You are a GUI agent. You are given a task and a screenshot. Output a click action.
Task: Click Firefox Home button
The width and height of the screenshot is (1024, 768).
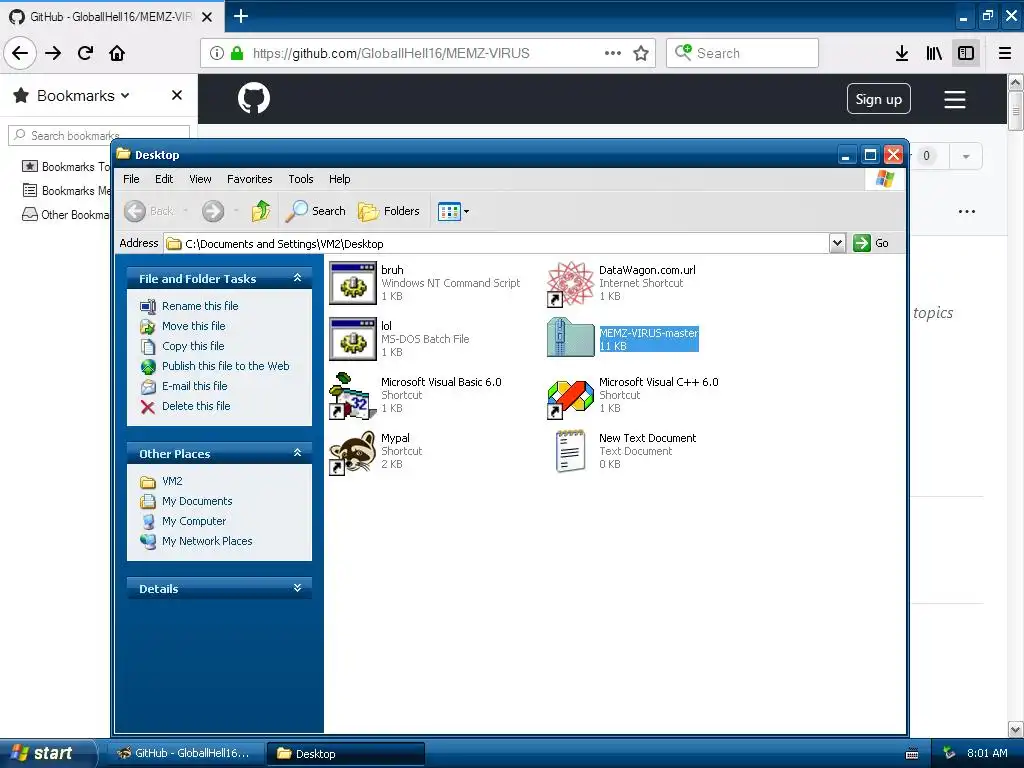117,53
